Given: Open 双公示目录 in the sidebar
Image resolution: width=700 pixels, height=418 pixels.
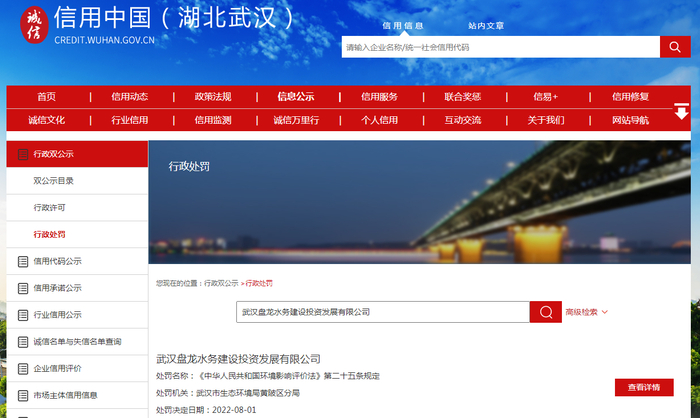Looking at the screenshot, I should click(x=77, y=181).
